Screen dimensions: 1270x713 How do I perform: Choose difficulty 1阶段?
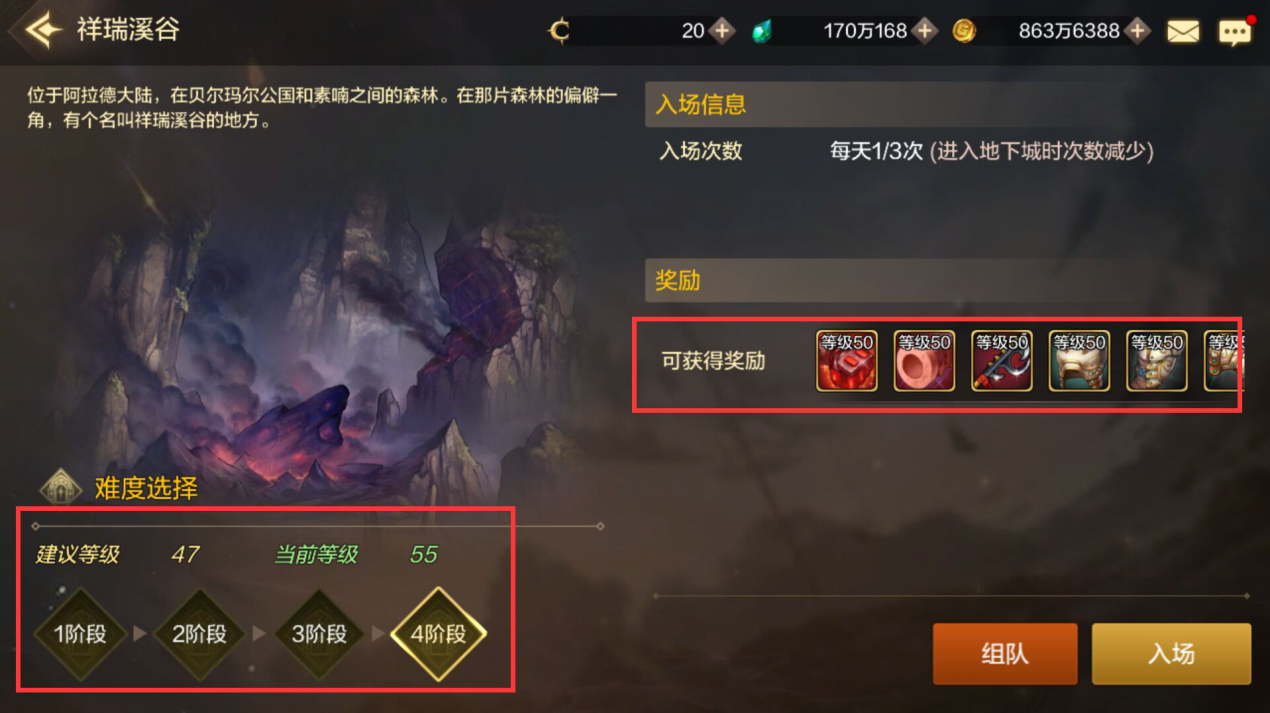click(80, 634)
